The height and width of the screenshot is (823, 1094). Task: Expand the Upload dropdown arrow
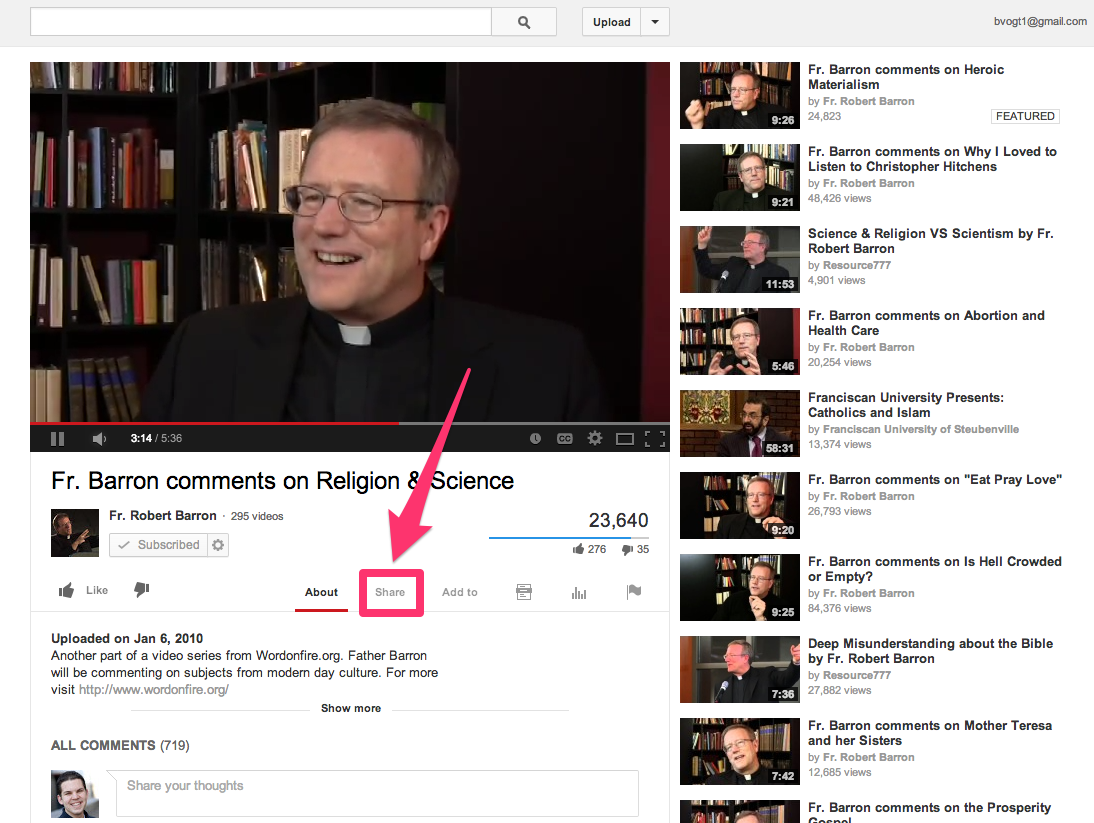[655, 22]
